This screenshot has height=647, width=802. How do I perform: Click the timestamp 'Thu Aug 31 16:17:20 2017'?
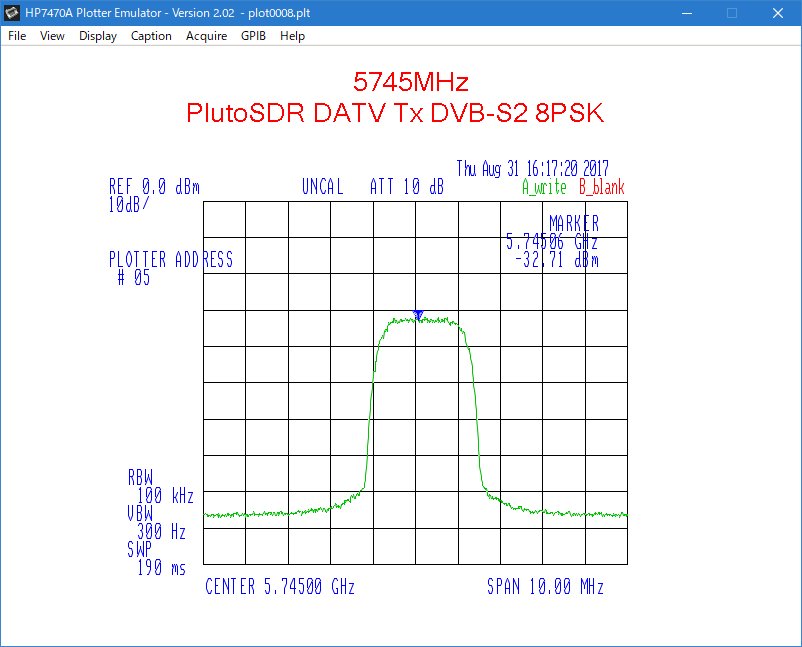(x=532, y=168)
